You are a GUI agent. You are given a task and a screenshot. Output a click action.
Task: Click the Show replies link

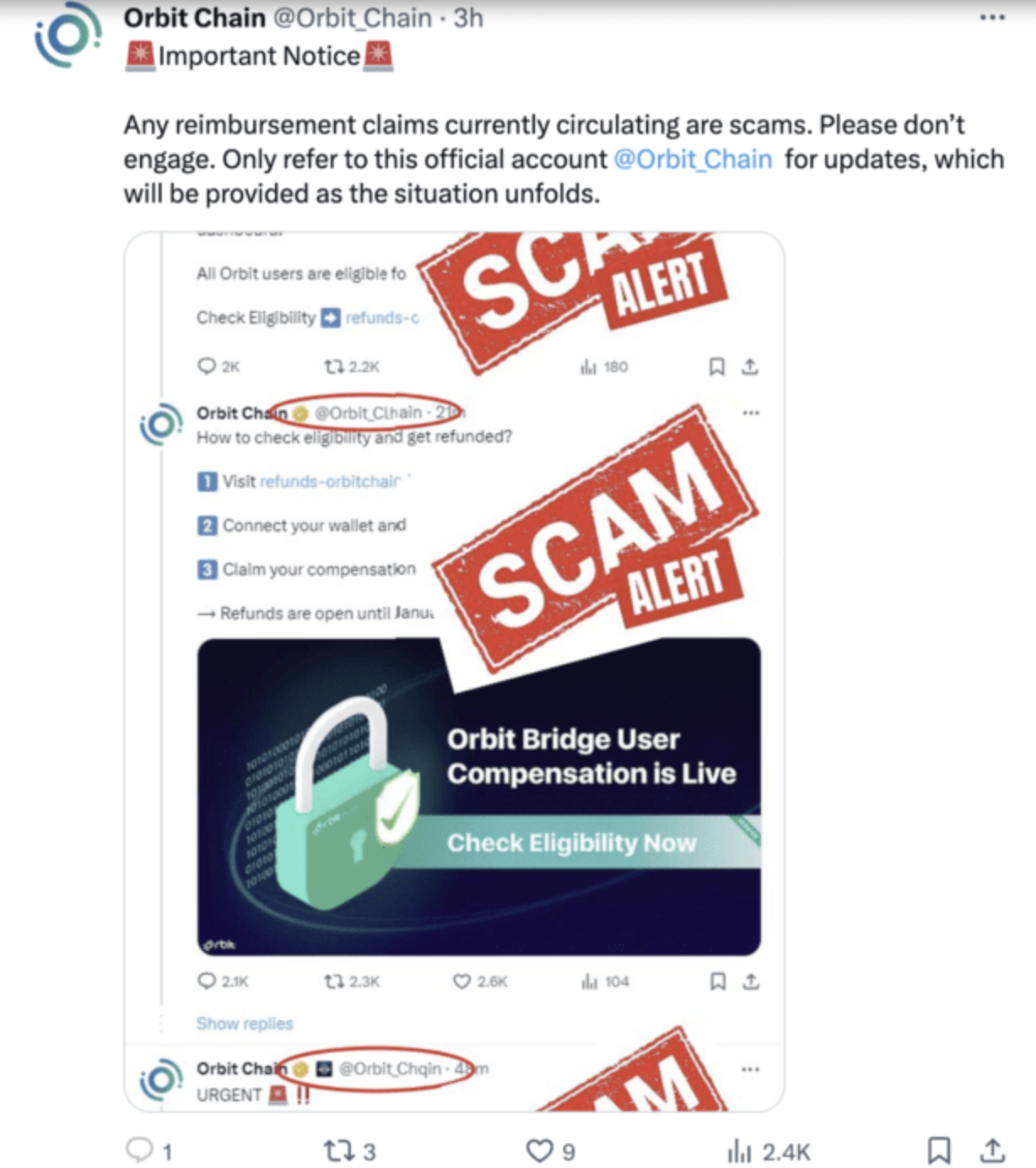pos(245,1024)
